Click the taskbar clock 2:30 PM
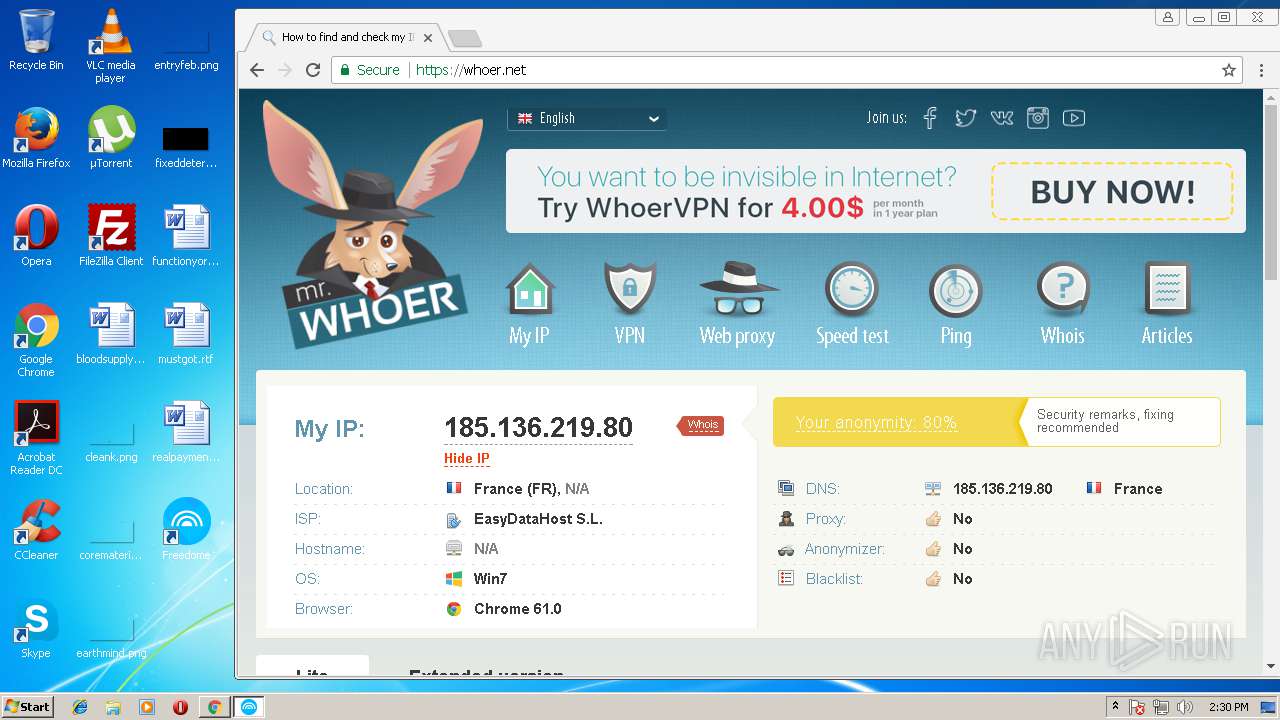Image resolution: width=1280 pixels, height=720 pixels. click(1228, 707)
